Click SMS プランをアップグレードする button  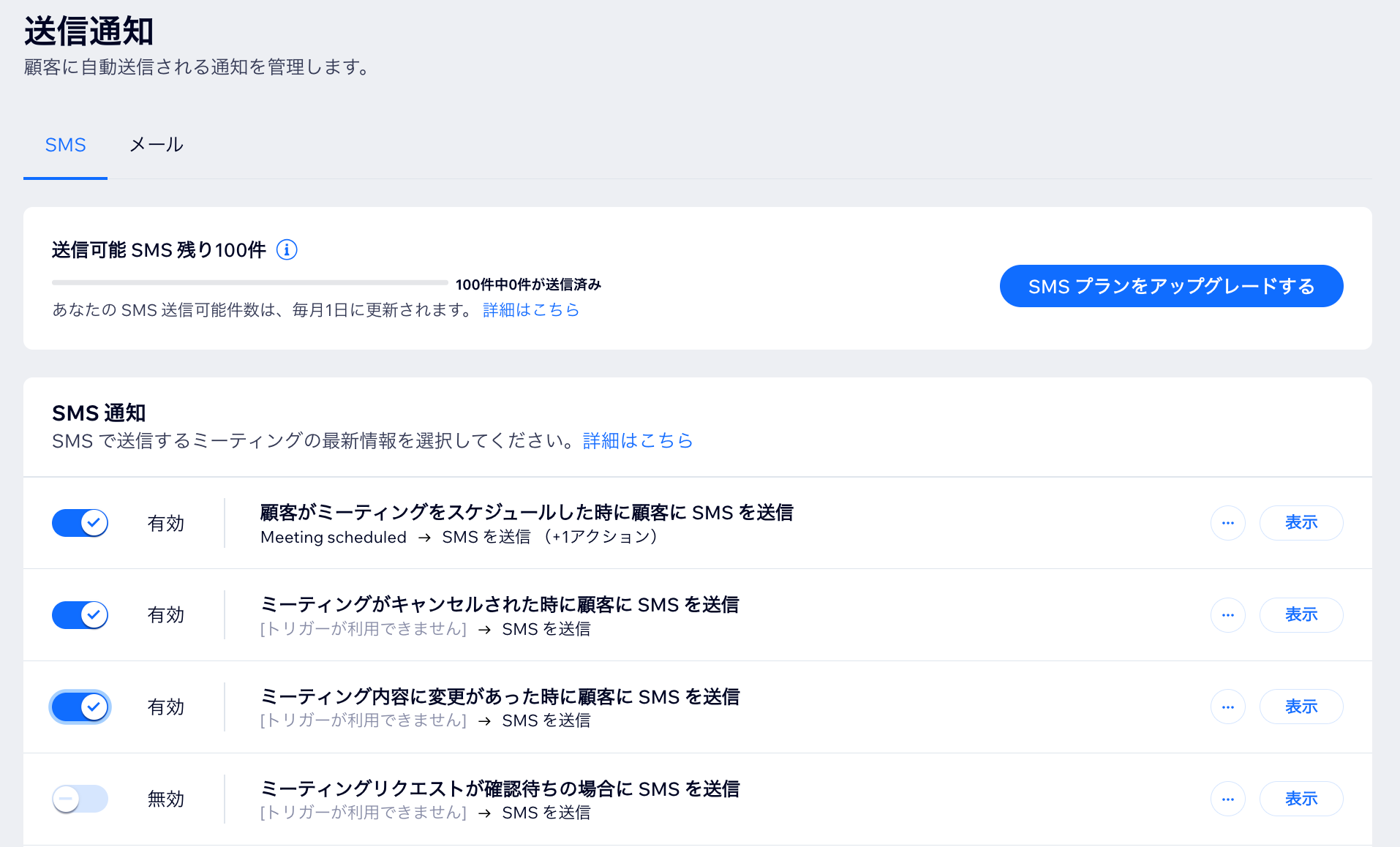[x=1171, y=286]
